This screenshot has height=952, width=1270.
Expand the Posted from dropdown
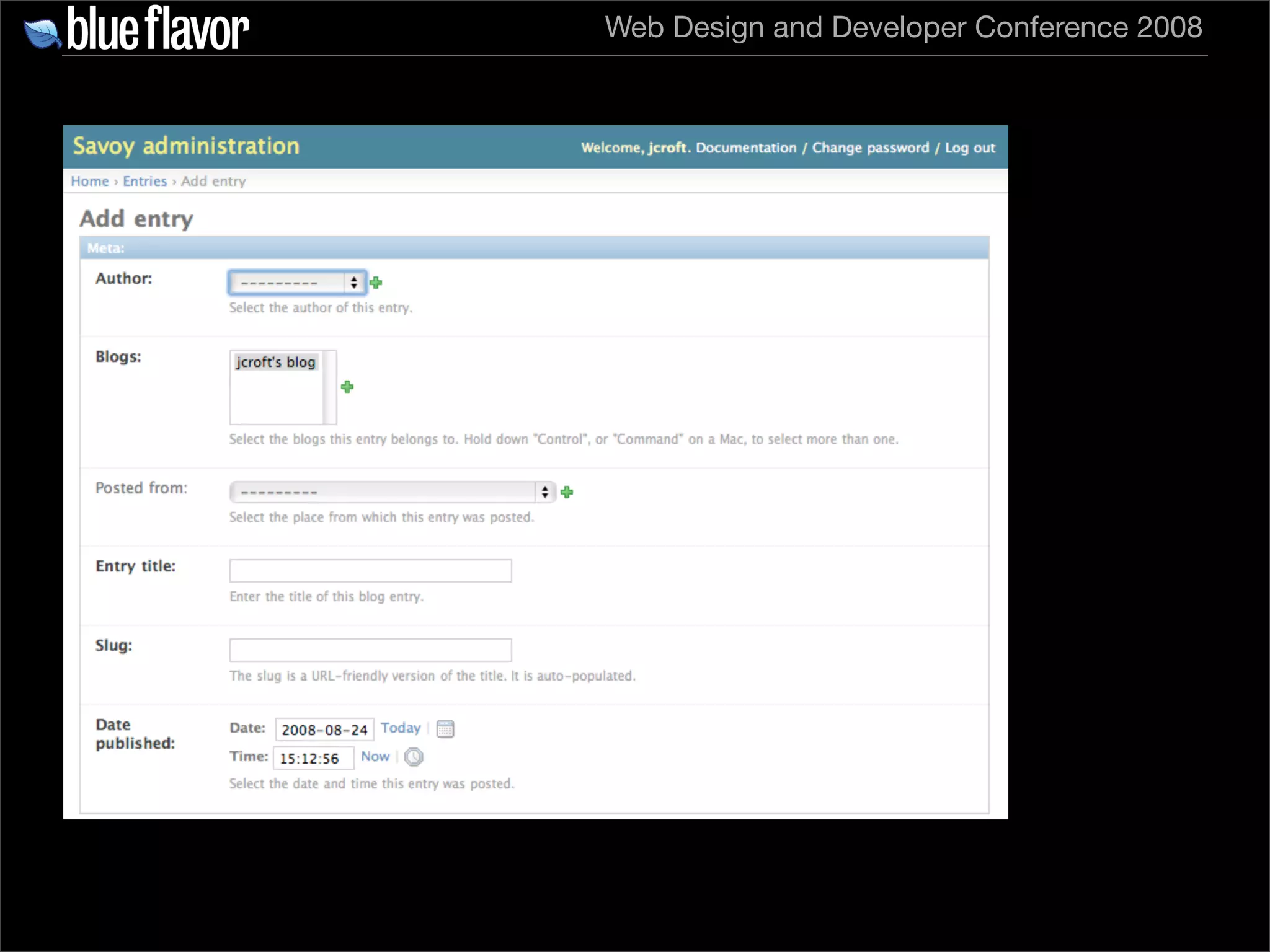pos(392,492)
